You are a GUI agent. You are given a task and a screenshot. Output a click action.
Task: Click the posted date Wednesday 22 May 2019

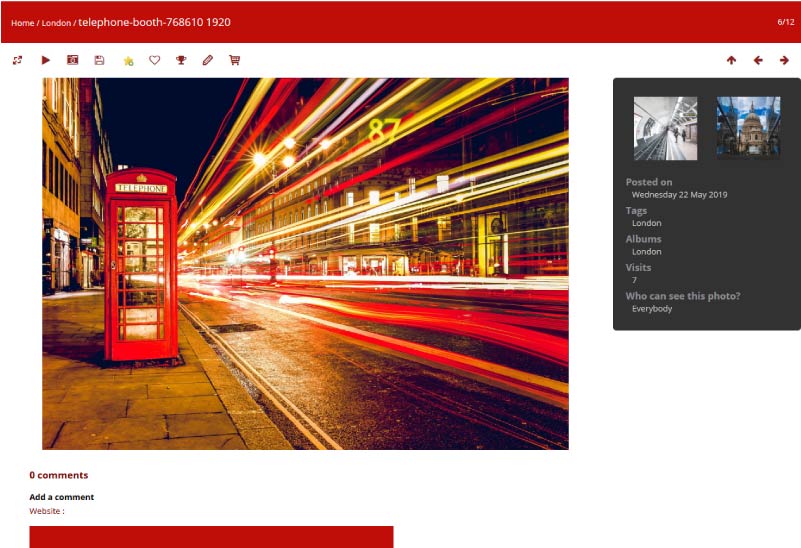pos(679,195)
